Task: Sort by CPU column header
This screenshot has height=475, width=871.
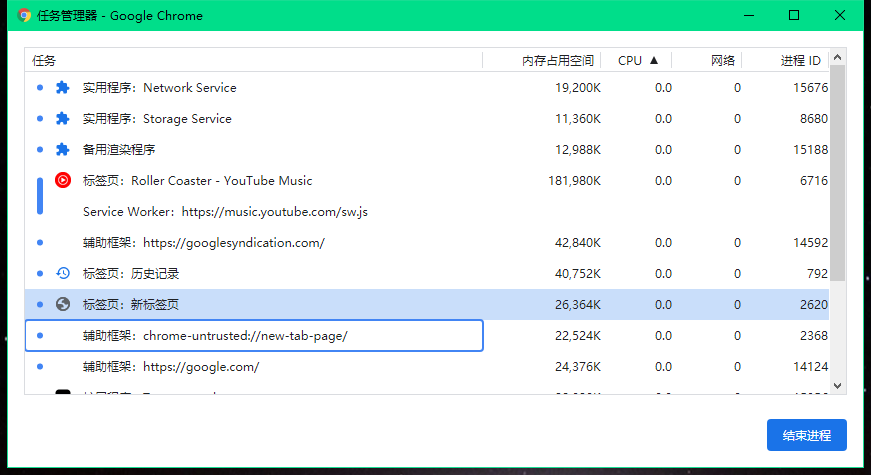Action: [x=637, y=61]
